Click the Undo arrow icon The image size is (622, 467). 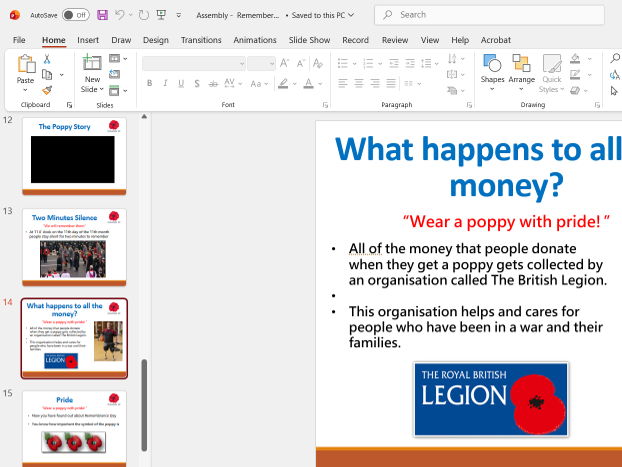119,15
